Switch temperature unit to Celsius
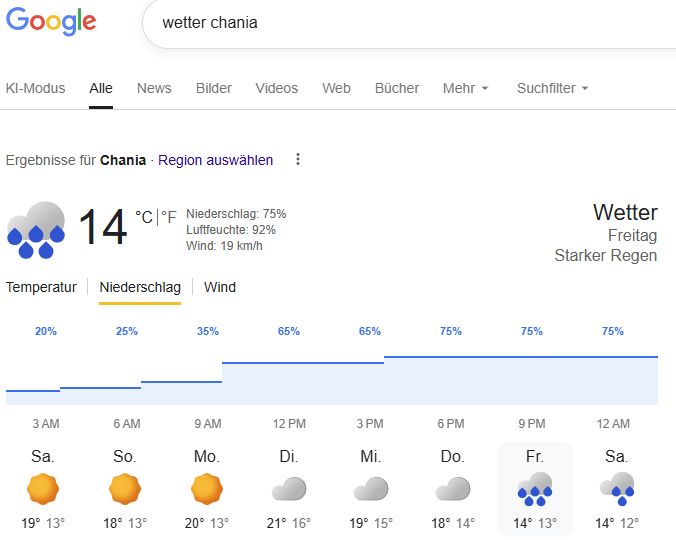Viewport: 676px width, 540px height. click(144, 217)
